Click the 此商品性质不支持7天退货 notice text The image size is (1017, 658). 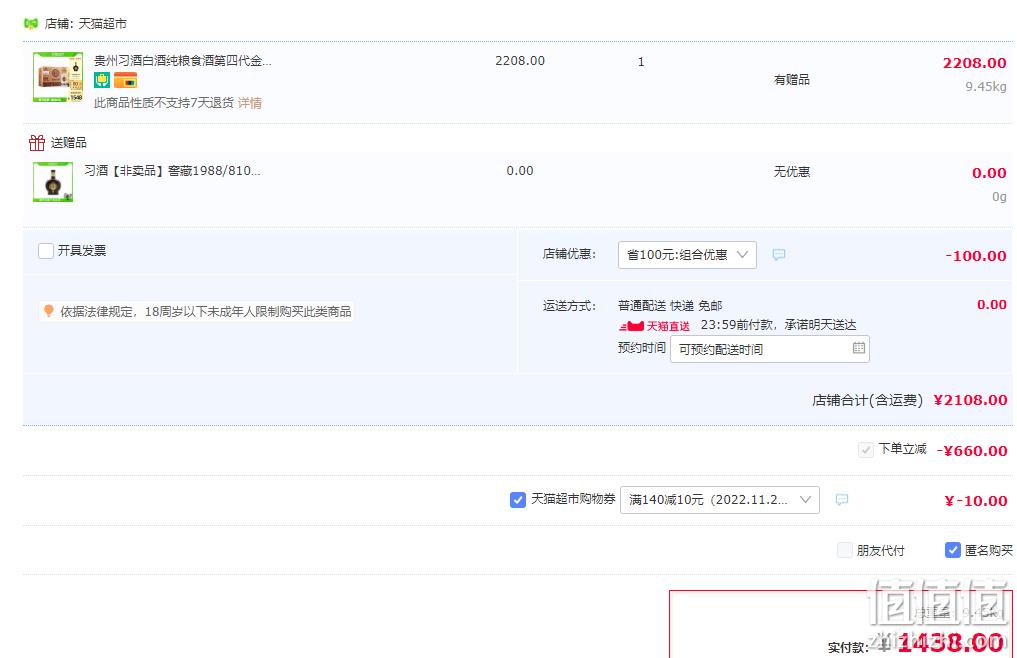point(164,103)
